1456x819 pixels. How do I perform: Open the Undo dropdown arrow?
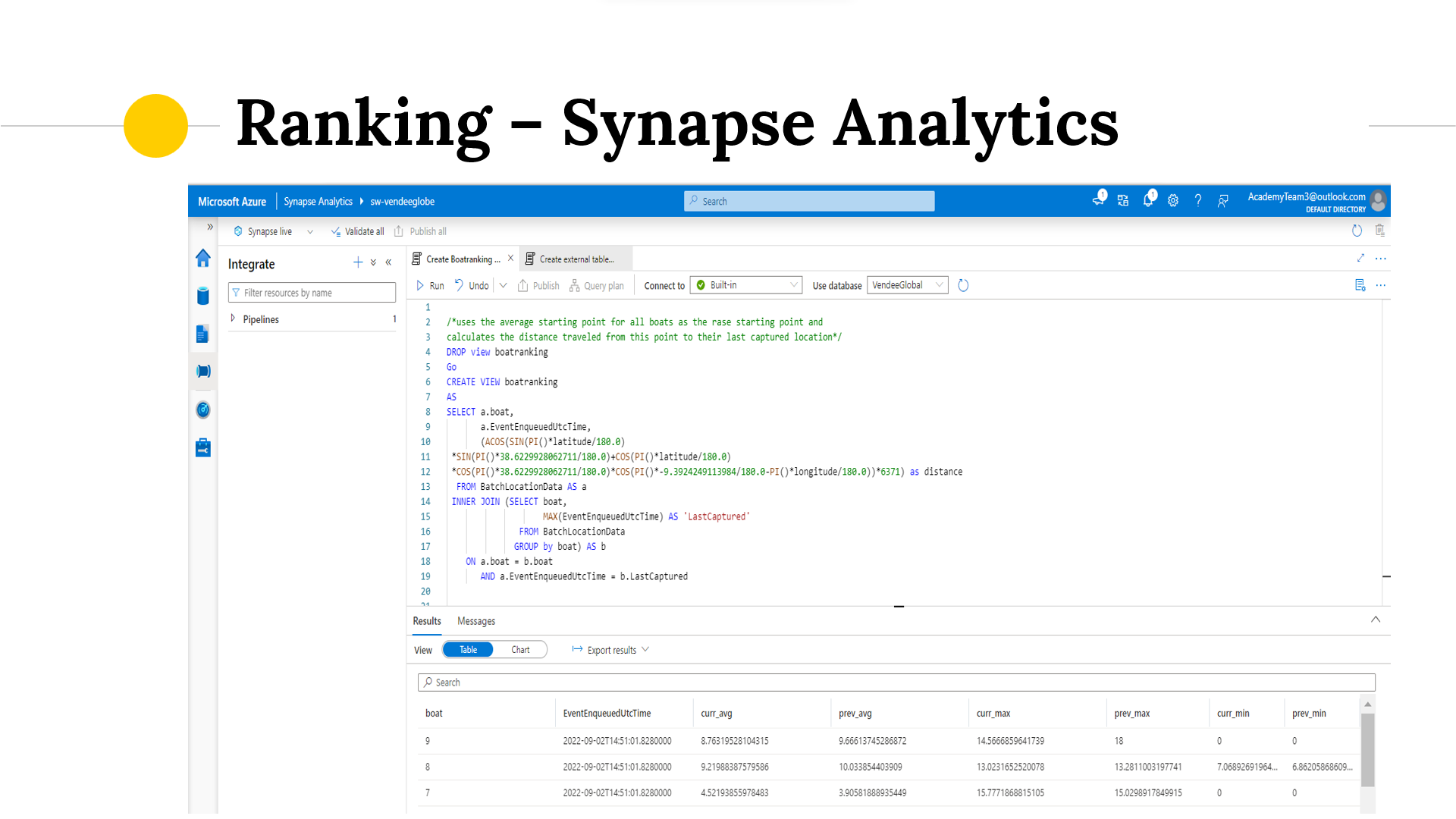point(503,286)
